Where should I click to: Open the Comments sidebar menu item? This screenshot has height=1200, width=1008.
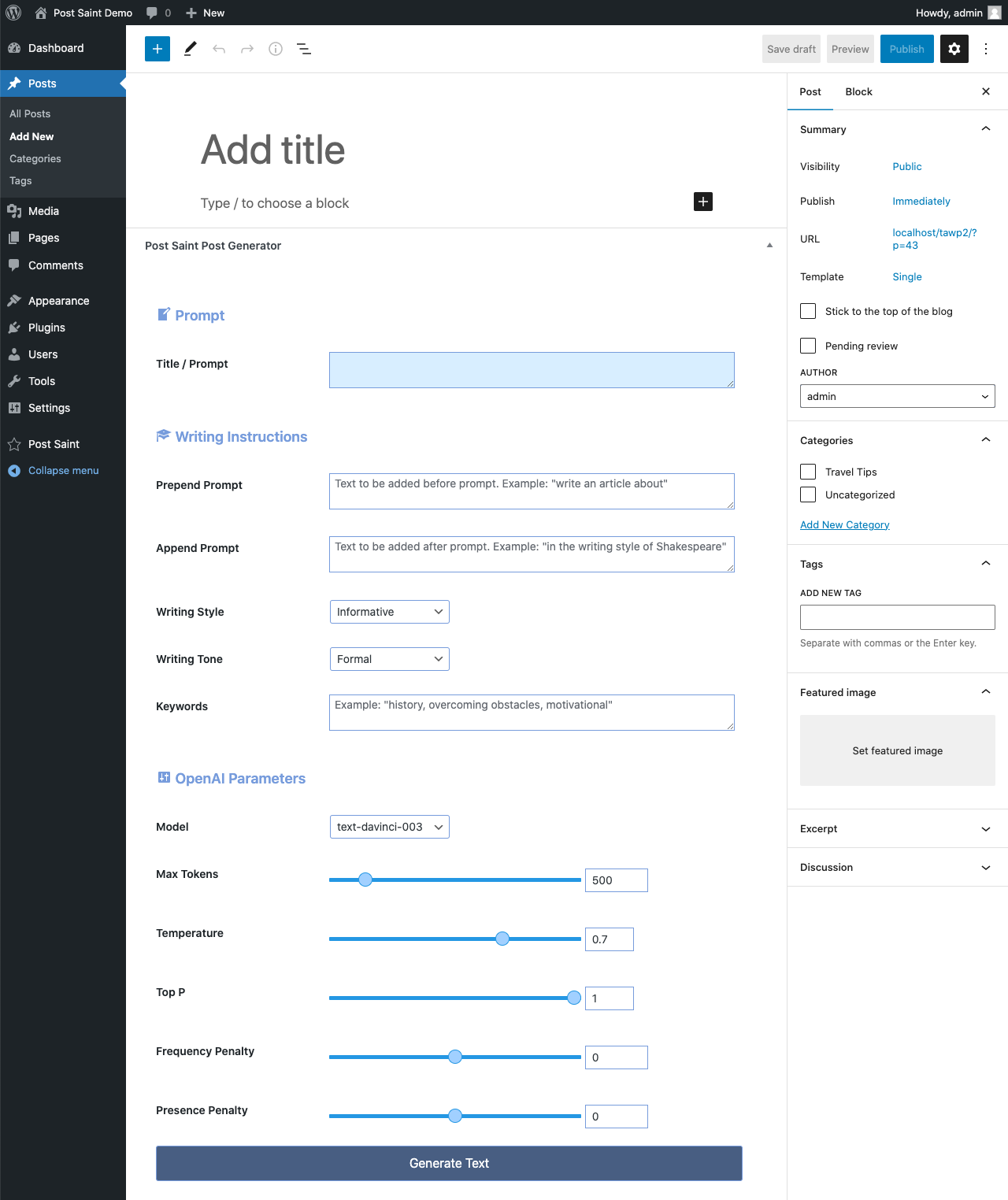point(63,265)
